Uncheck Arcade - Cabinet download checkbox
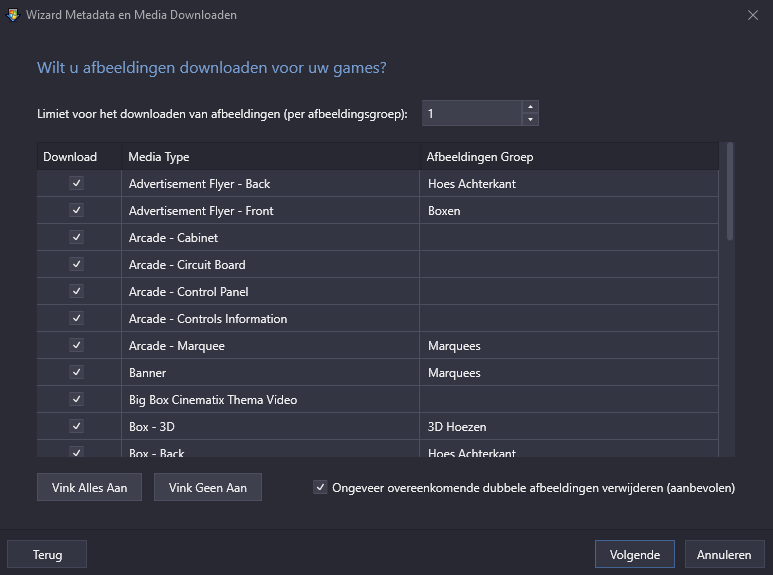773x575 pixels. click(x=76, y=237)
